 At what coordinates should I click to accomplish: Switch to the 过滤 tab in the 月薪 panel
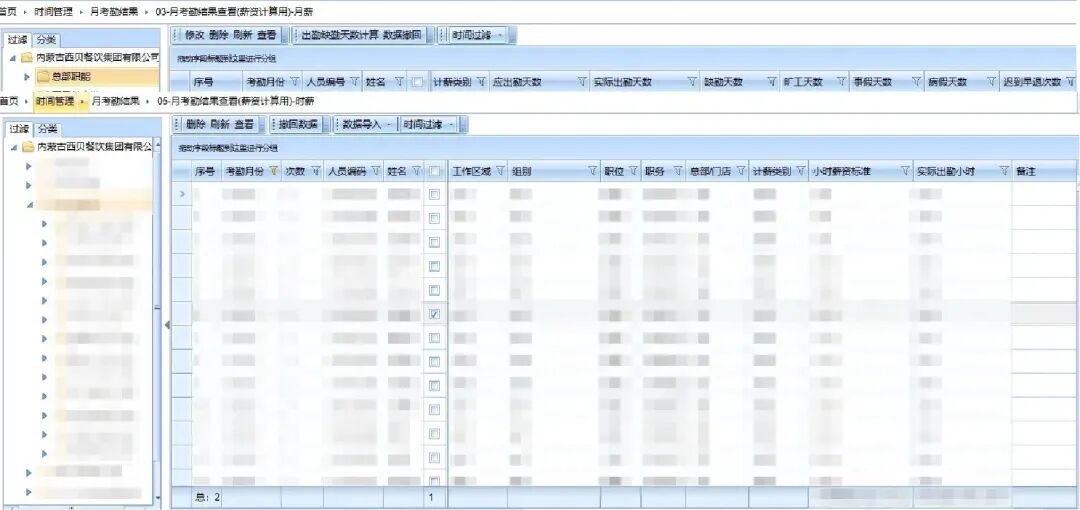[17, 39]
